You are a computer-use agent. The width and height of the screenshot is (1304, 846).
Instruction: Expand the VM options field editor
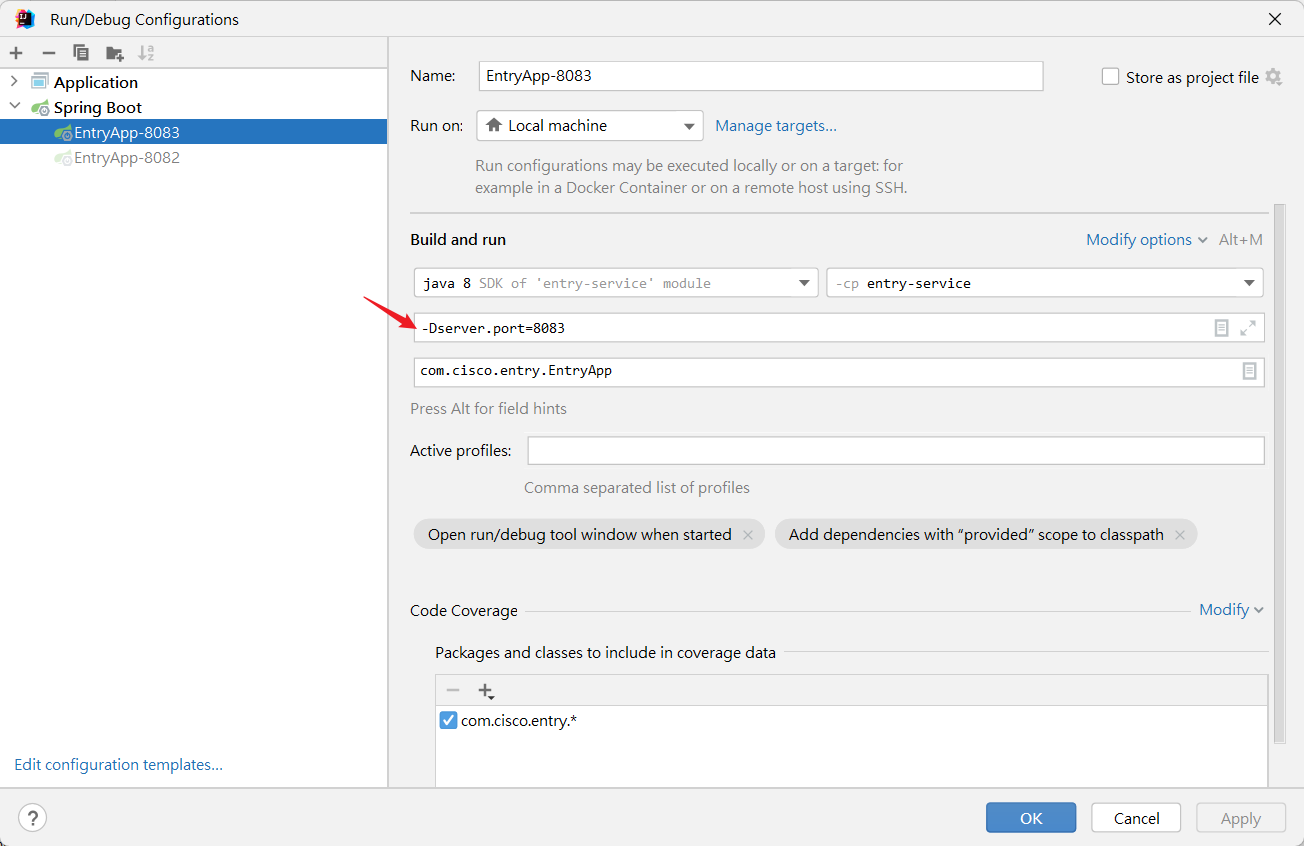coord(1248,328)
